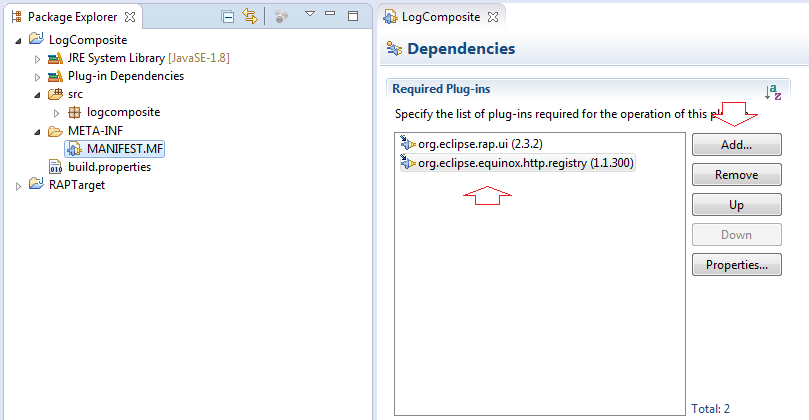Image resolution: width=809 pixels, height=420 pixels.
Task: Toggle Link with Editor icon
Action: pos(250,17)
